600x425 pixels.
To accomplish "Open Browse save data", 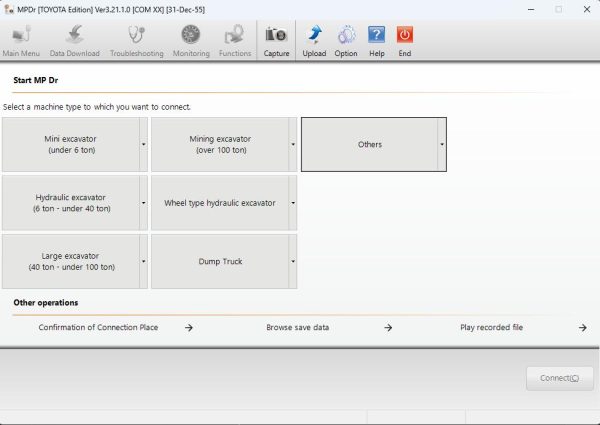I will coord(298,327).
